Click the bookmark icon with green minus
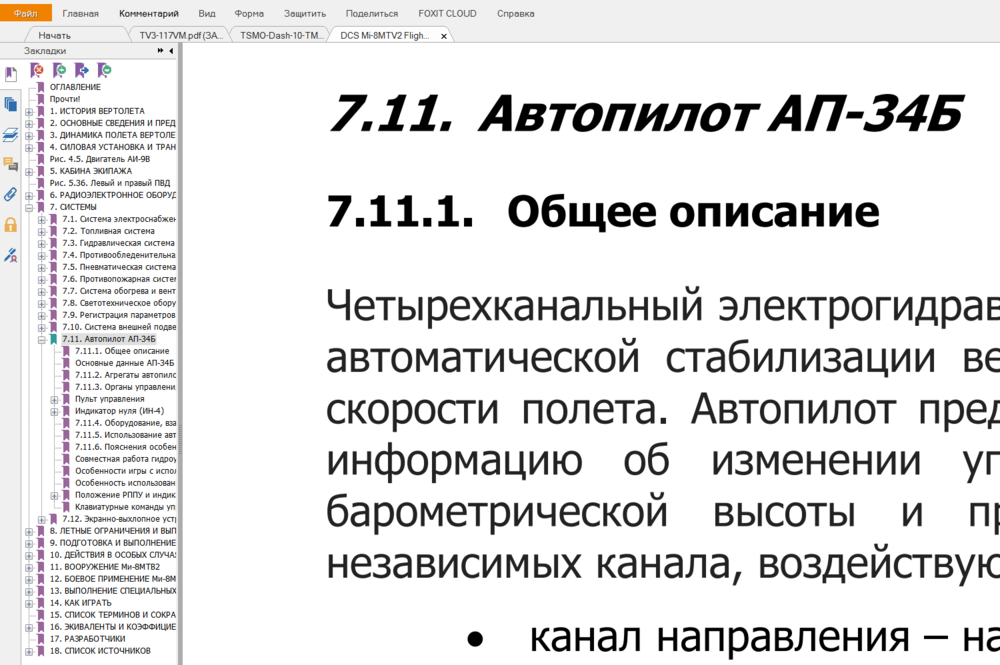Viewport: 1000px width, 665px height. 104,70
